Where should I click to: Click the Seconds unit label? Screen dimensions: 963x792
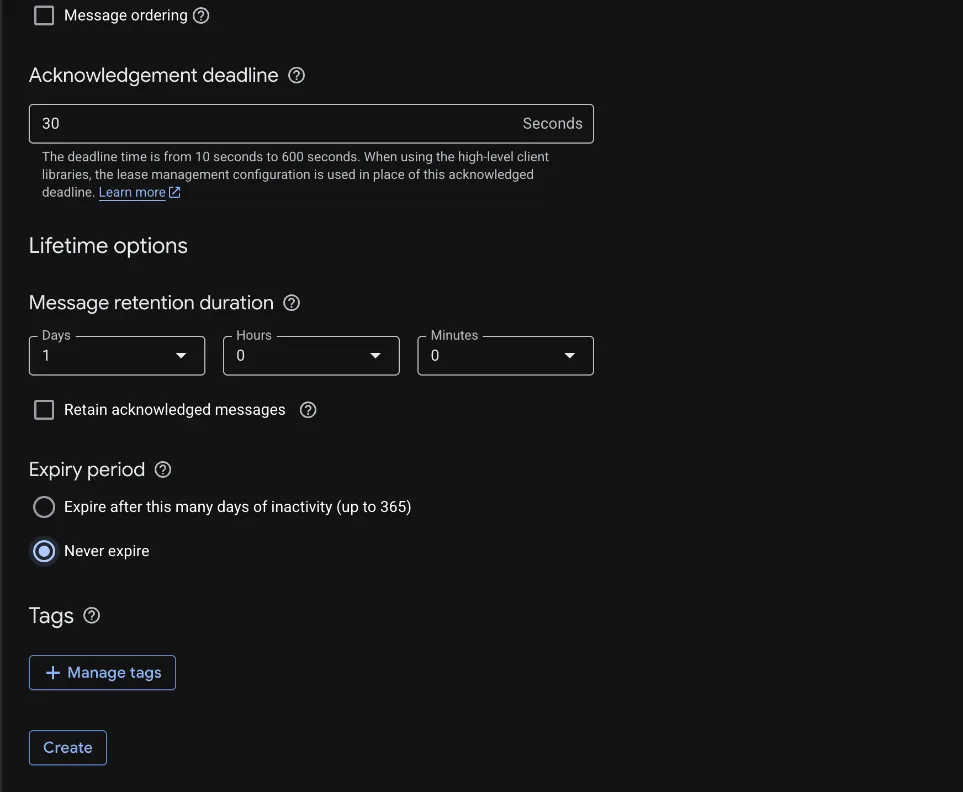click(552, 123)
